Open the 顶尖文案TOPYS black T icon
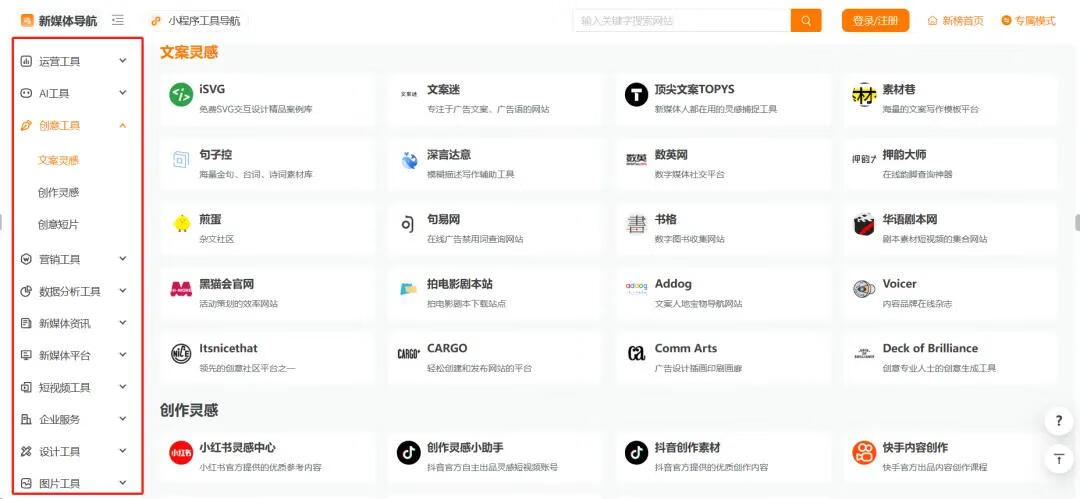The height and width of the screenshot is (499, 1080). click(x=636, y=95)
